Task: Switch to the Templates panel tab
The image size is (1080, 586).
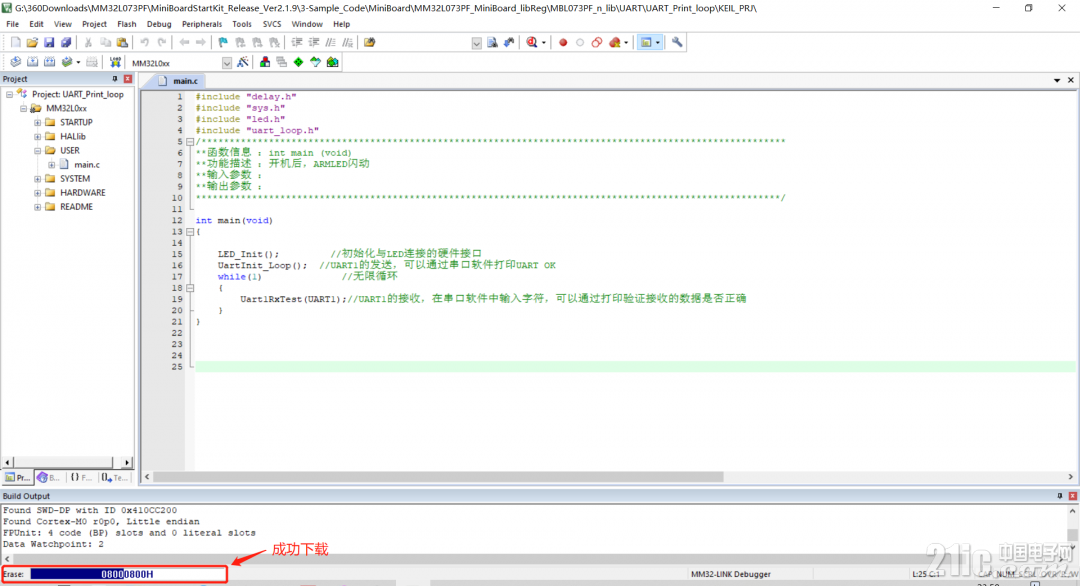Action: coord(114,477)
